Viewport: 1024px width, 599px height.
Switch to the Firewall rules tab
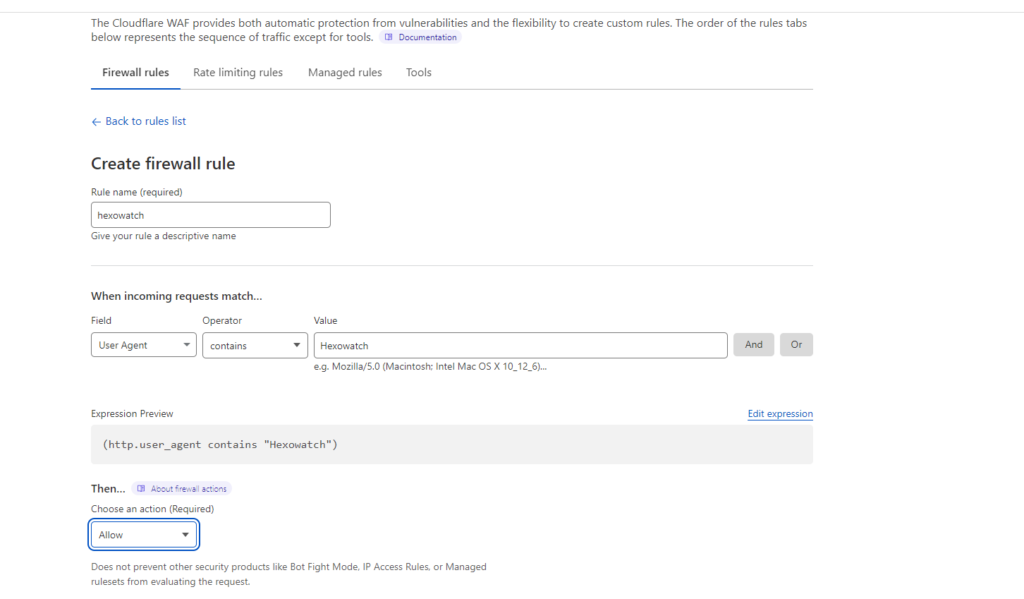[x=135, y=73]
